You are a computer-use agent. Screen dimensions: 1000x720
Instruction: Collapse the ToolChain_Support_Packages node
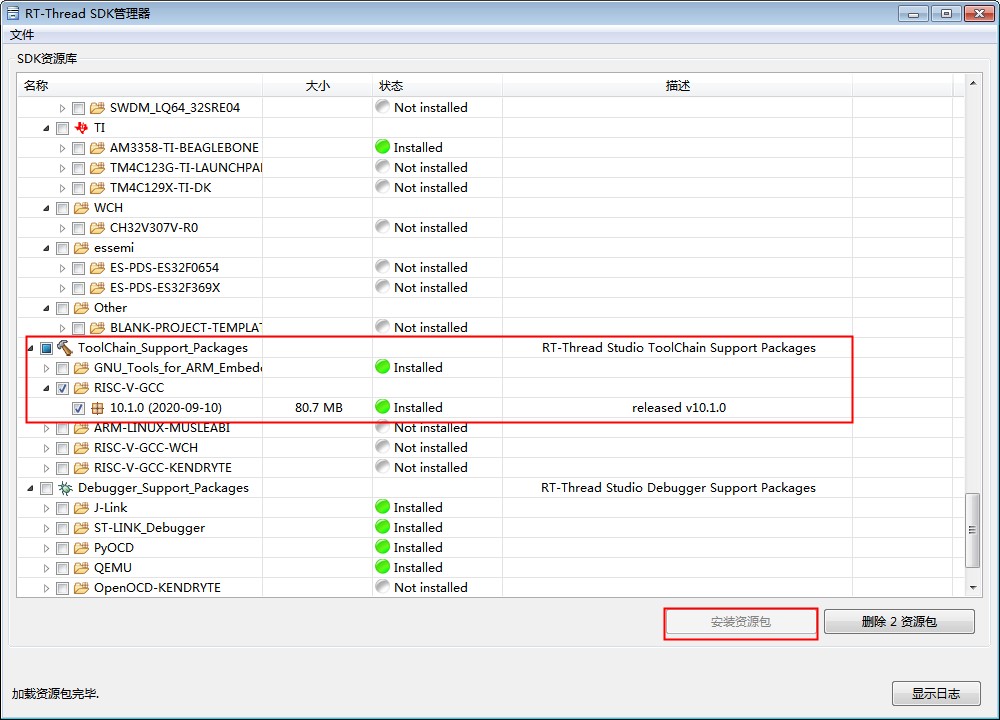30,348
